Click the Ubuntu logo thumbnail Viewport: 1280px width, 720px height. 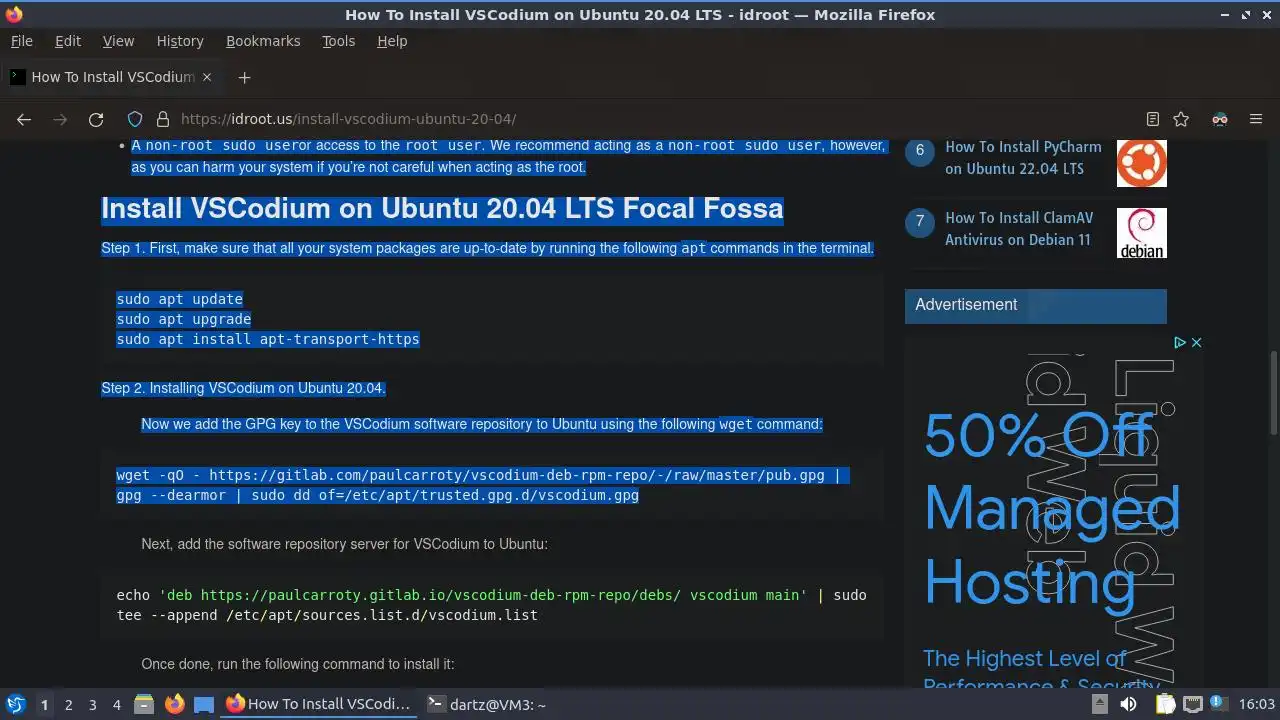tap(1141, 162)
